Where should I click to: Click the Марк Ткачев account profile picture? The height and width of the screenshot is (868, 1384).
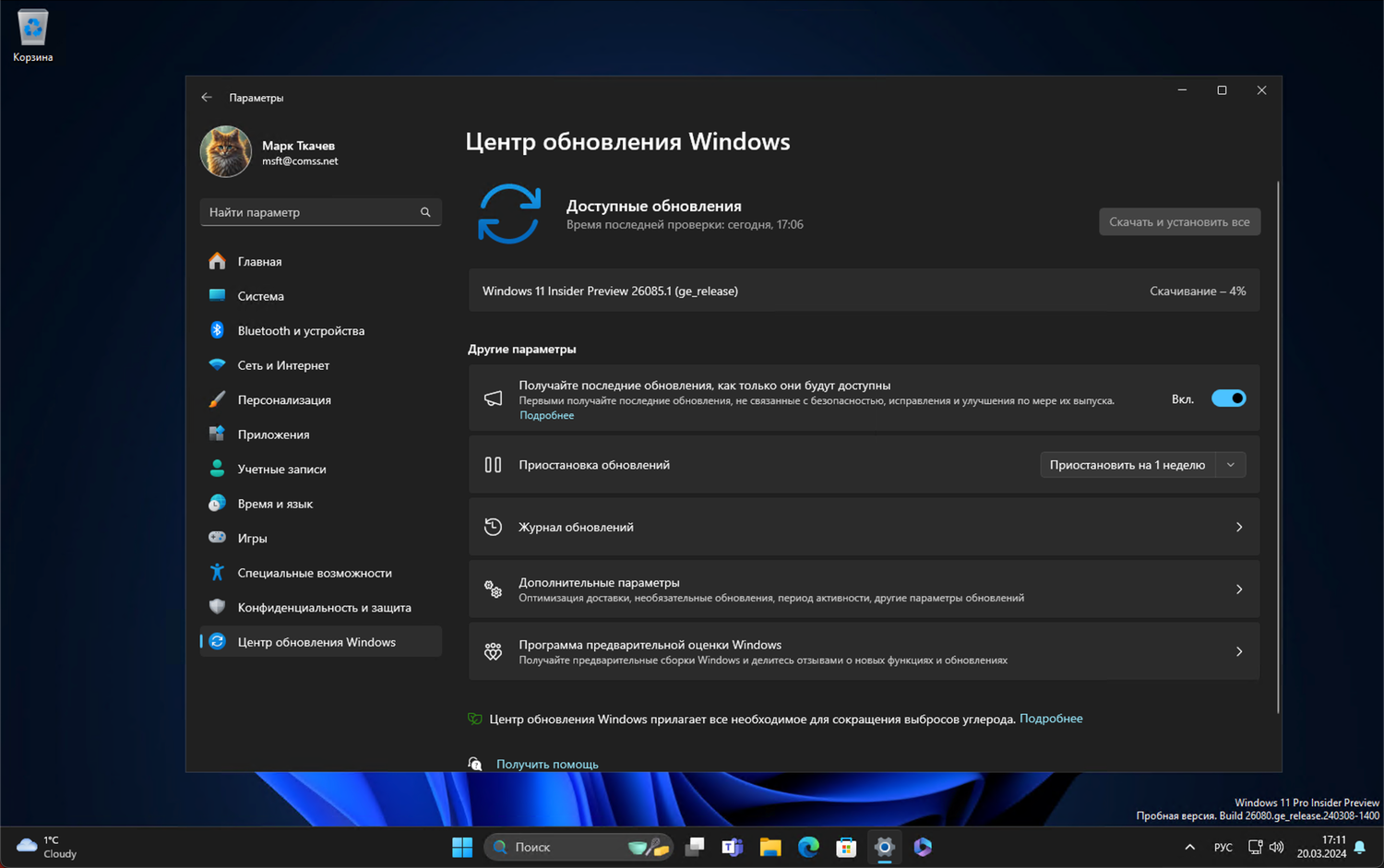pyautogui.click(x=225, y=151)
